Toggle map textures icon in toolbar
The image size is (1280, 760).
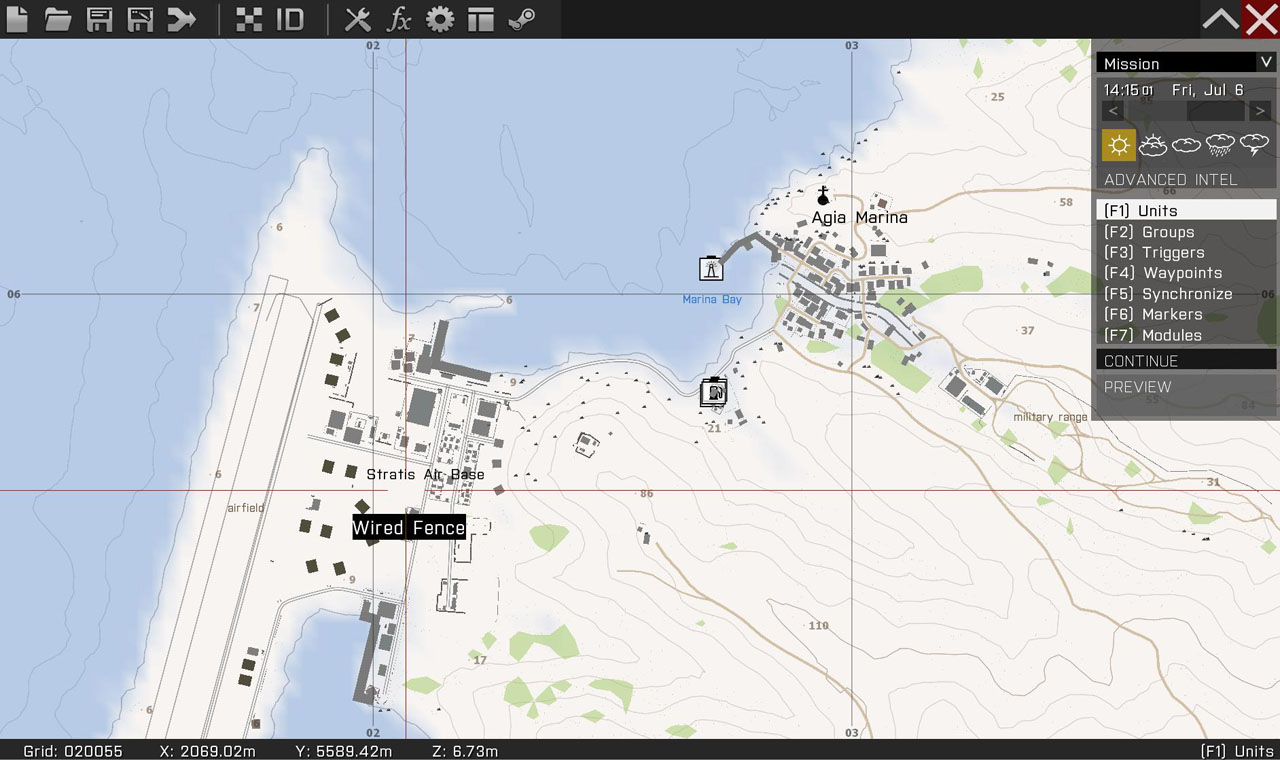249,19
